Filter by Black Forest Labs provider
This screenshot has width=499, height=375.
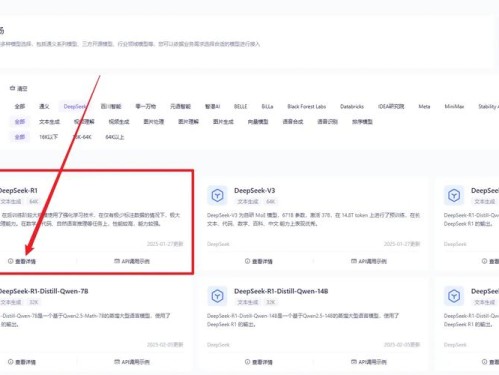coord(307,106)
